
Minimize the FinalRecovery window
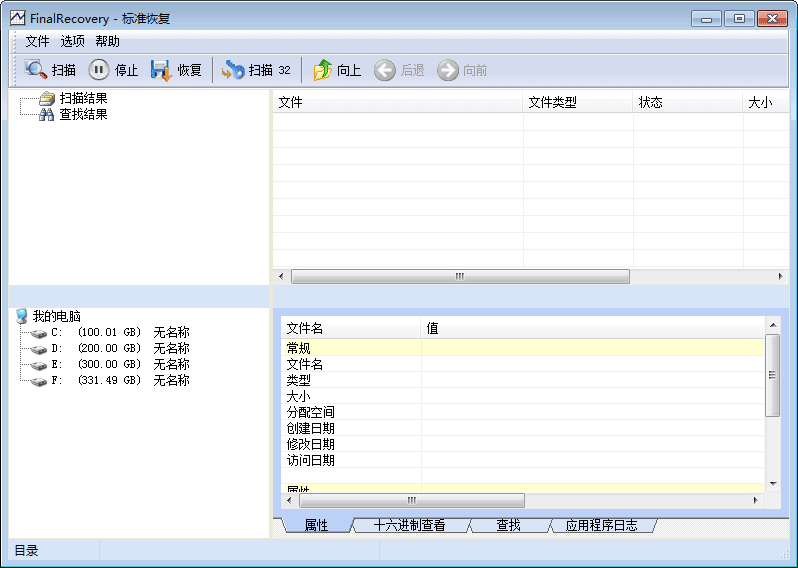706,19
